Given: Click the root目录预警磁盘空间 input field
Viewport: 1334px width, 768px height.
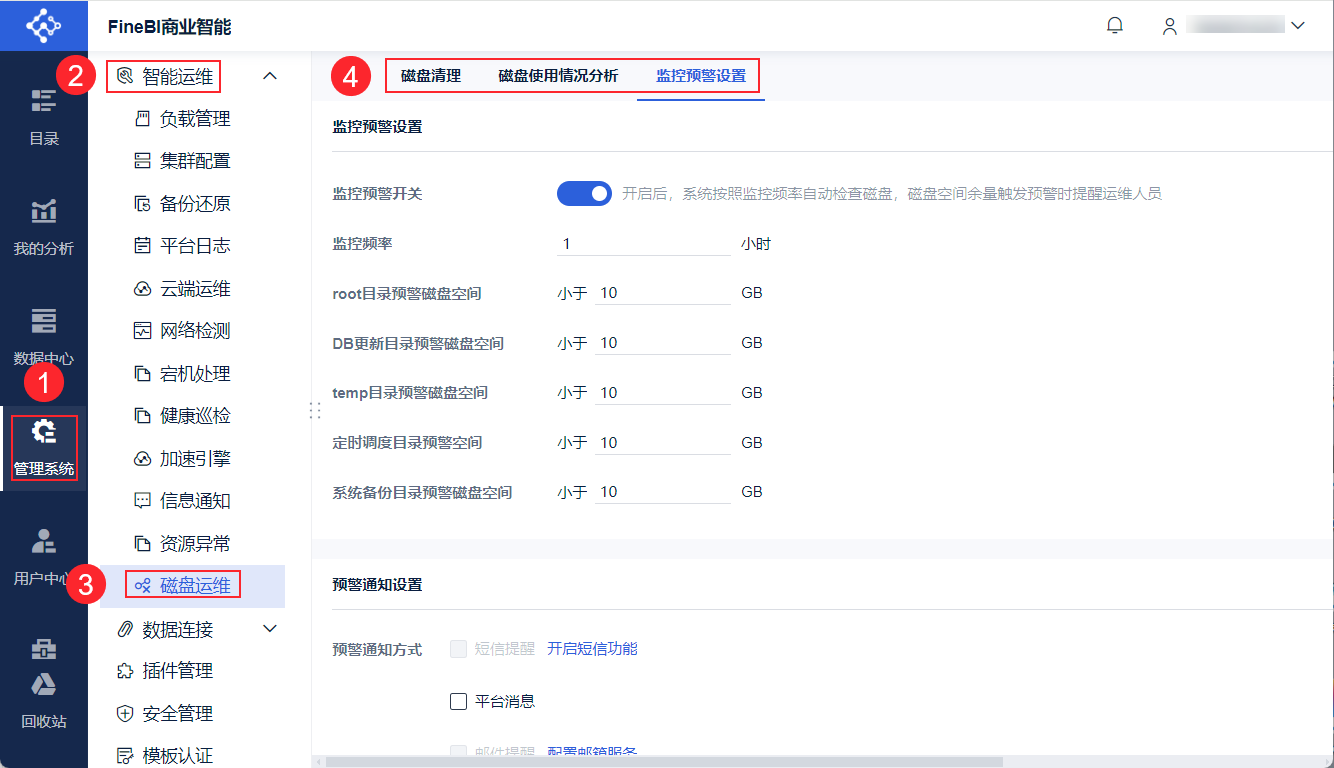Looking at the screenshot, I should point(663,293).
